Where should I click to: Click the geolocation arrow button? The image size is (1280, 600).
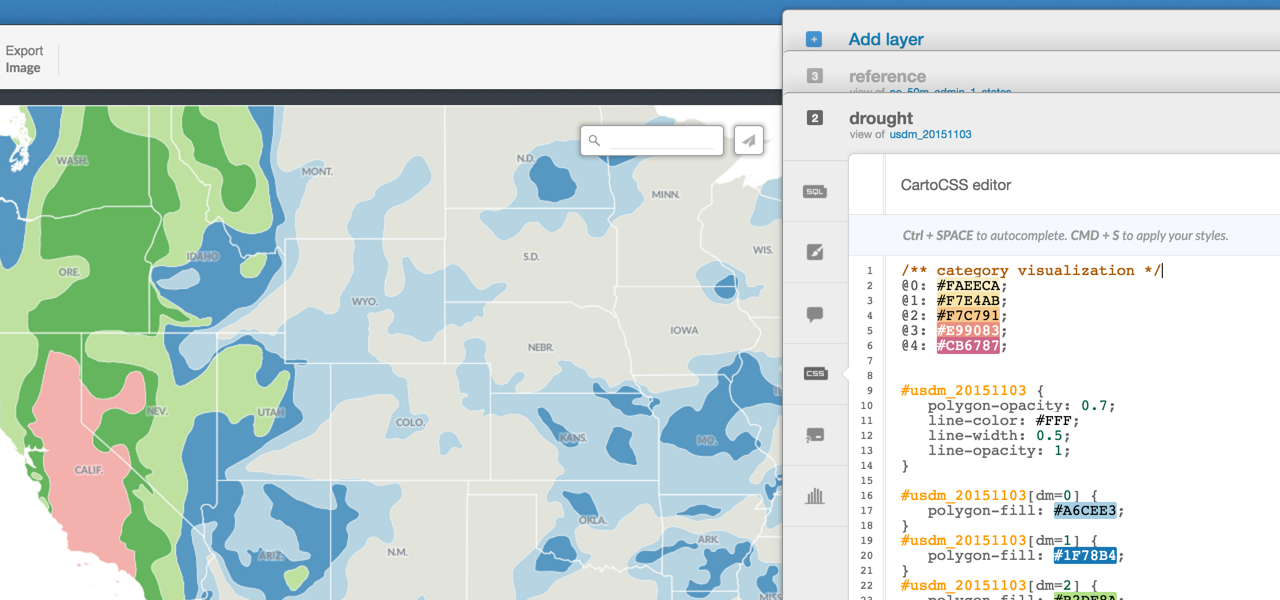point(748,141)
